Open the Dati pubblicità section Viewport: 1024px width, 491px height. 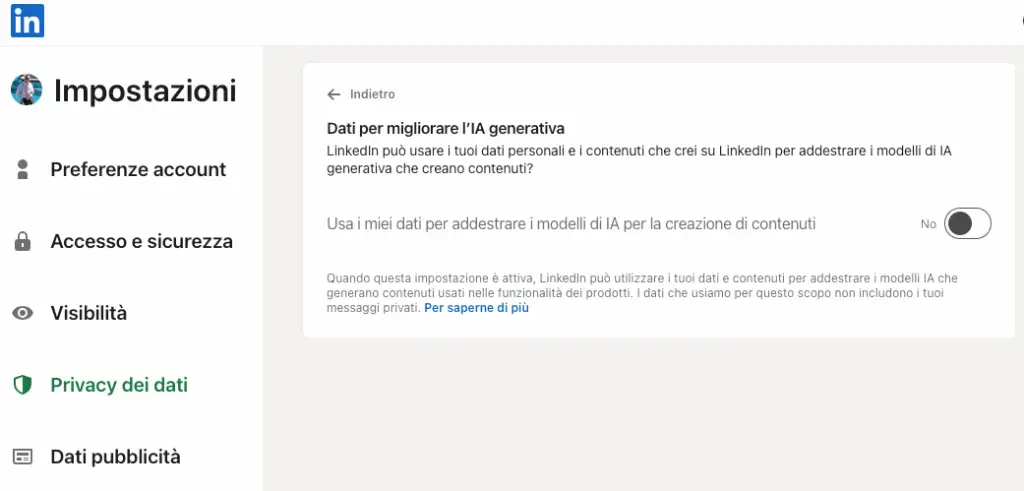pyautogui.click(x=116, y=456)
